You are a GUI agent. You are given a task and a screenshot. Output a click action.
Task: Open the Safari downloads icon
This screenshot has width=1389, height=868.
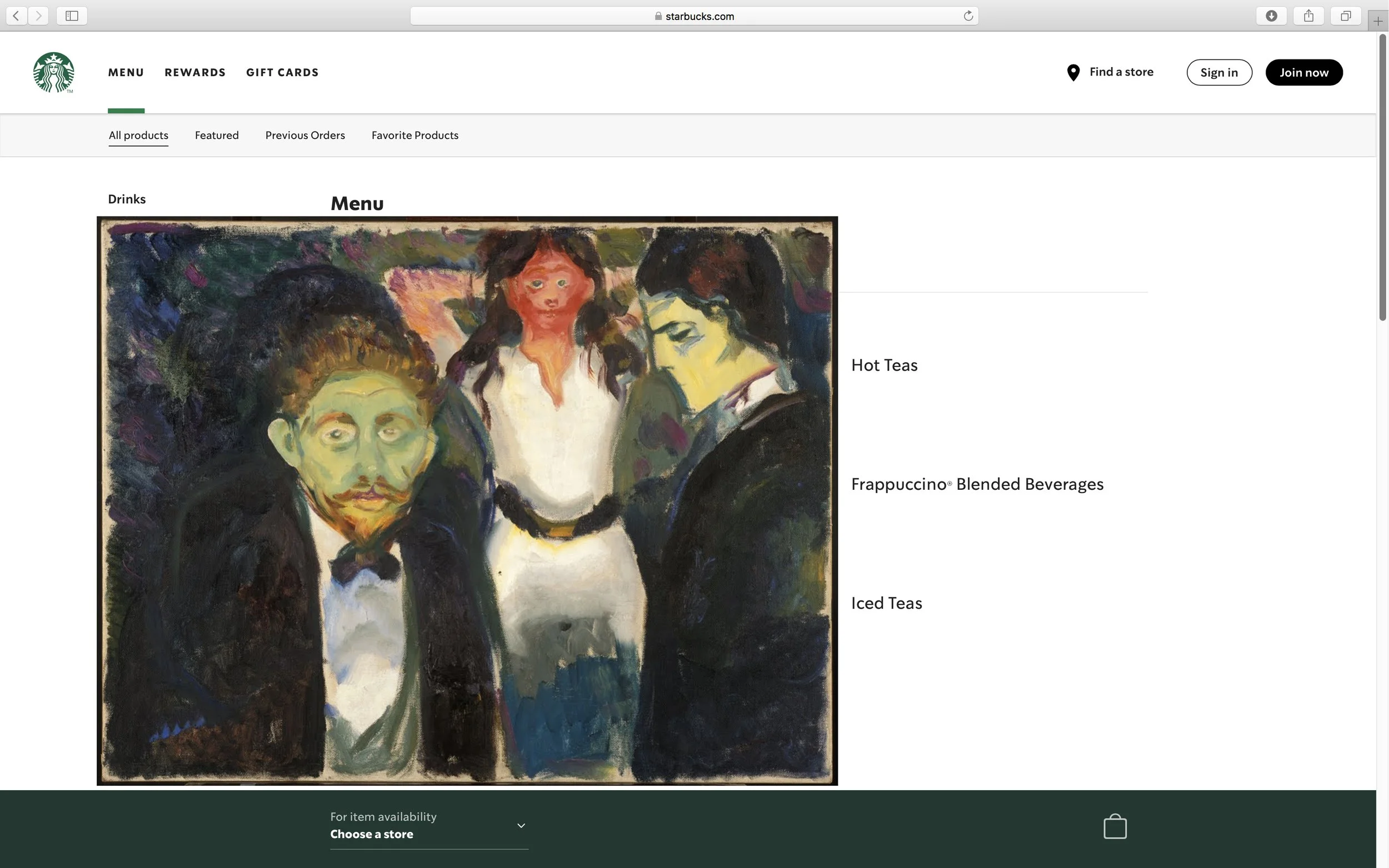tap(1271, 16)
